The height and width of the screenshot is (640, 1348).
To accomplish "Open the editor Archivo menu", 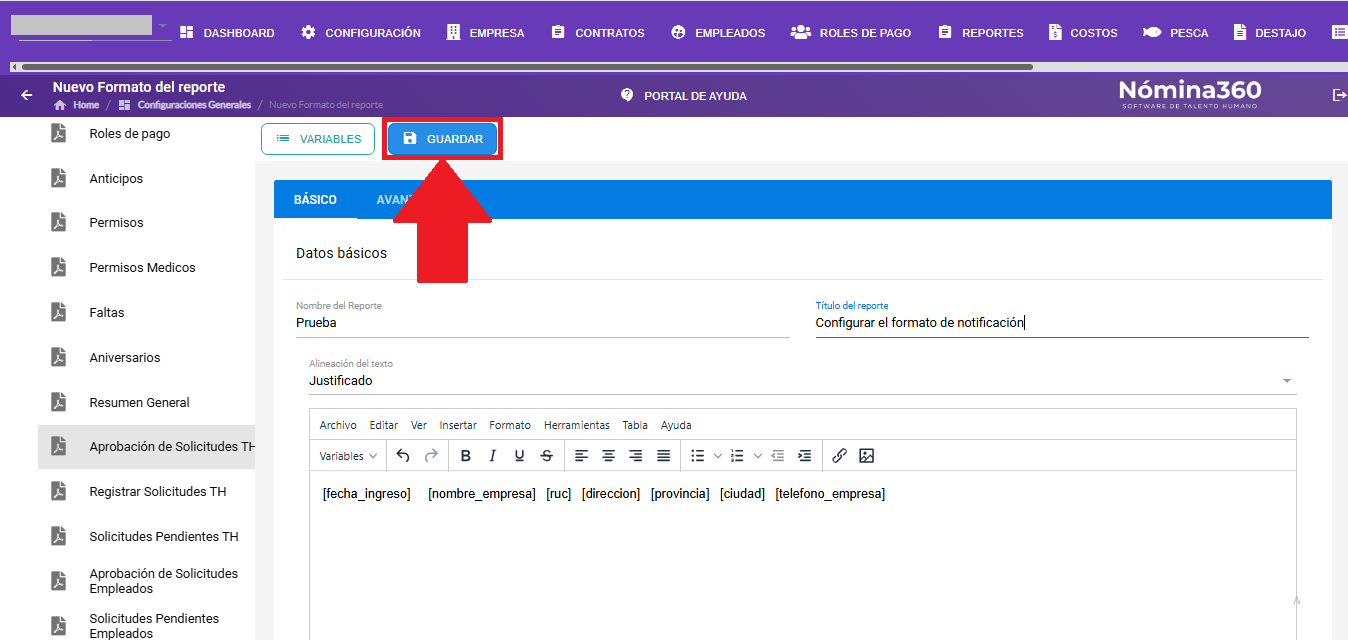I will tap(338, 425).
